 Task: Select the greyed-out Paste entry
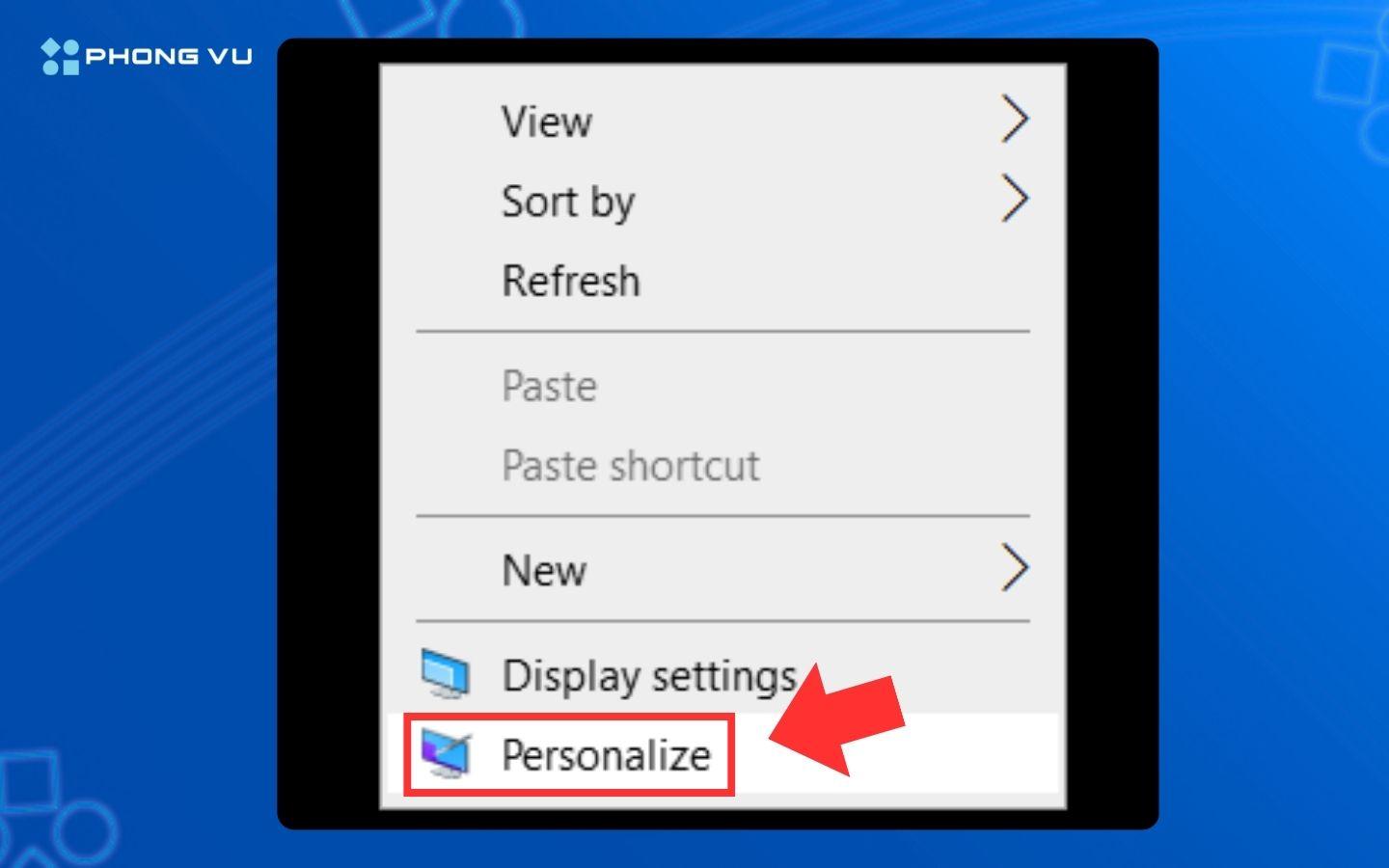click(x=723, y=386)
